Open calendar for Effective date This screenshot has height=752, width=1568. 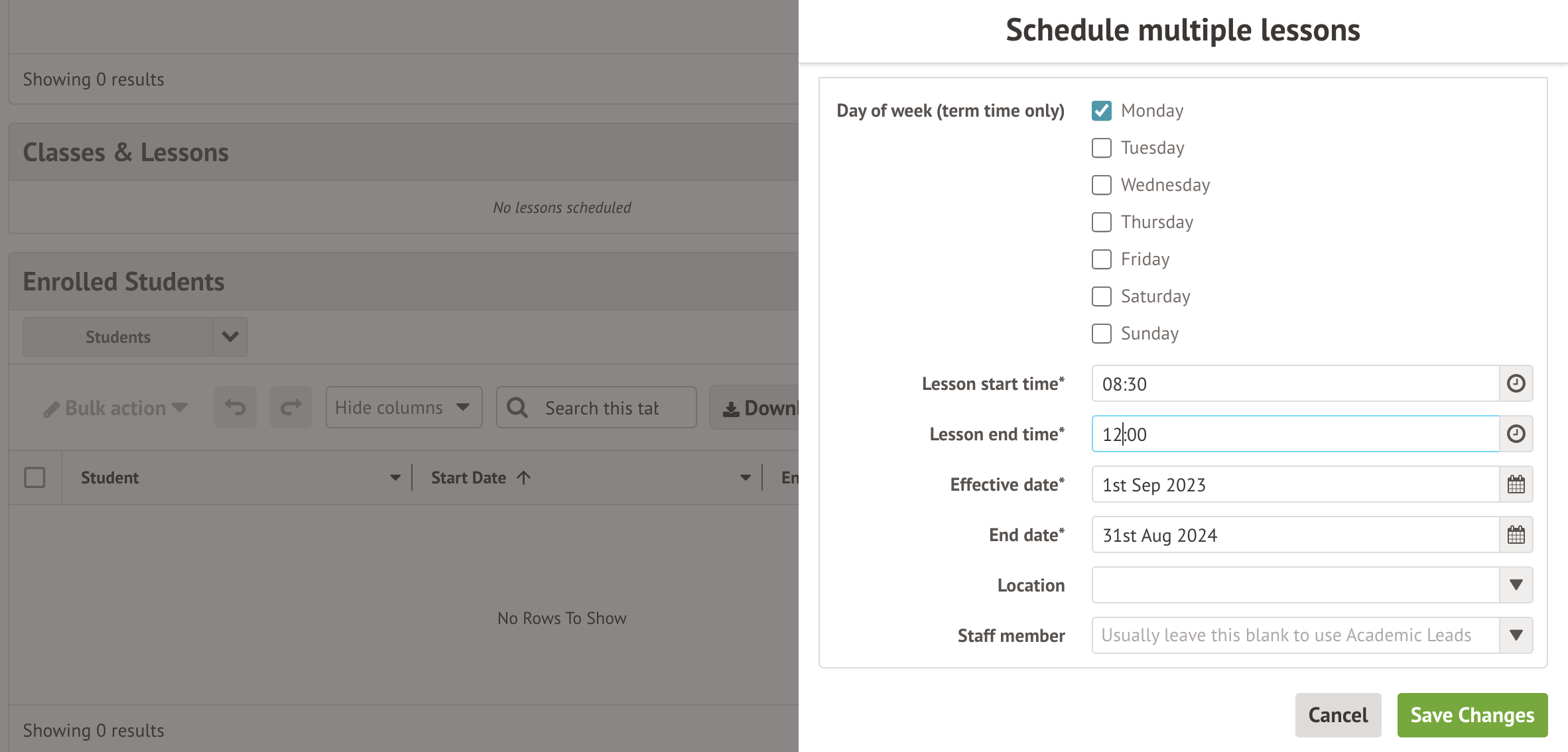point(1516,484)
